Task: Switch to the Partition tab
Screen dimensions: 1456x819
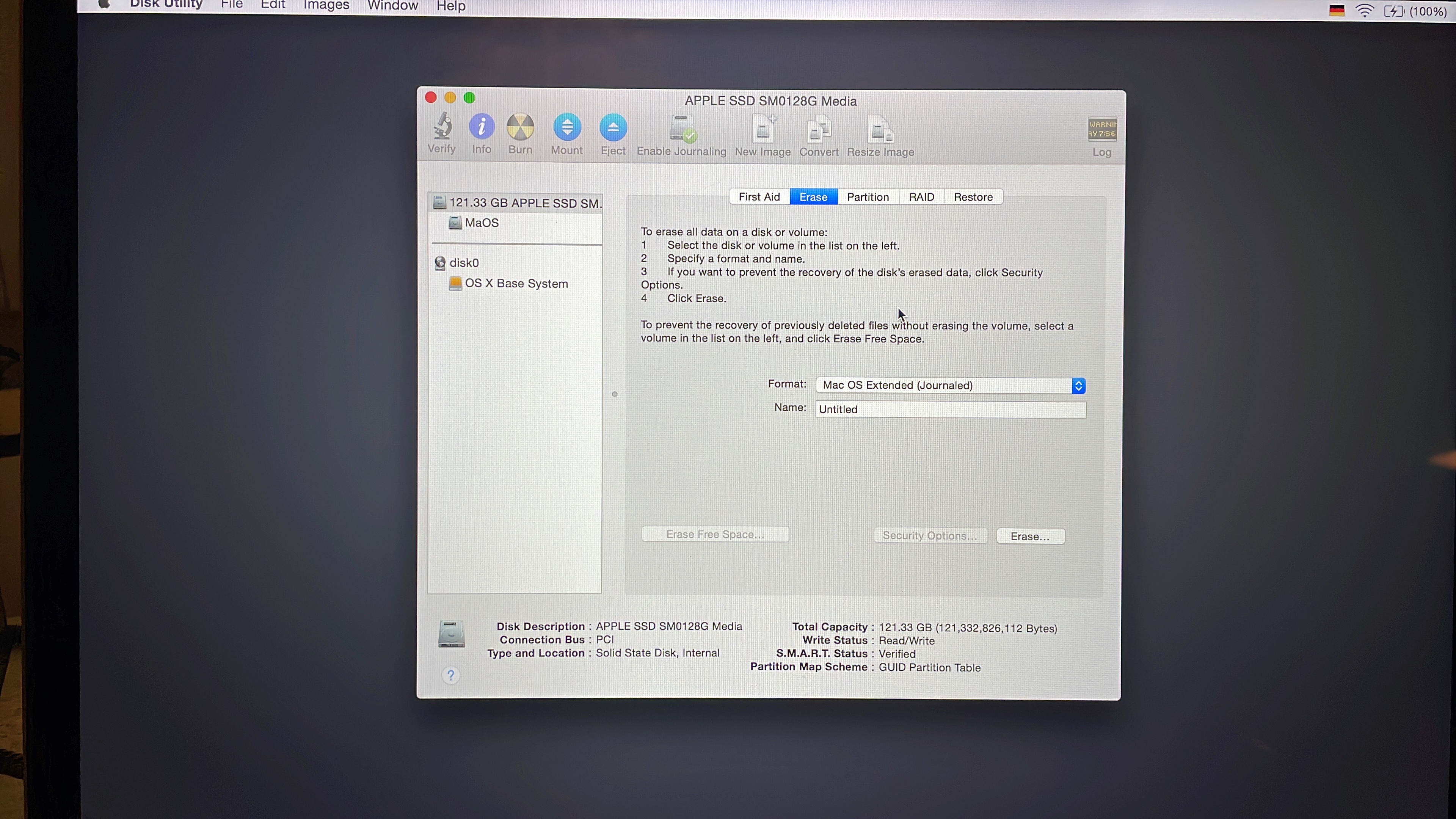Action: click(x=868, y=197)
